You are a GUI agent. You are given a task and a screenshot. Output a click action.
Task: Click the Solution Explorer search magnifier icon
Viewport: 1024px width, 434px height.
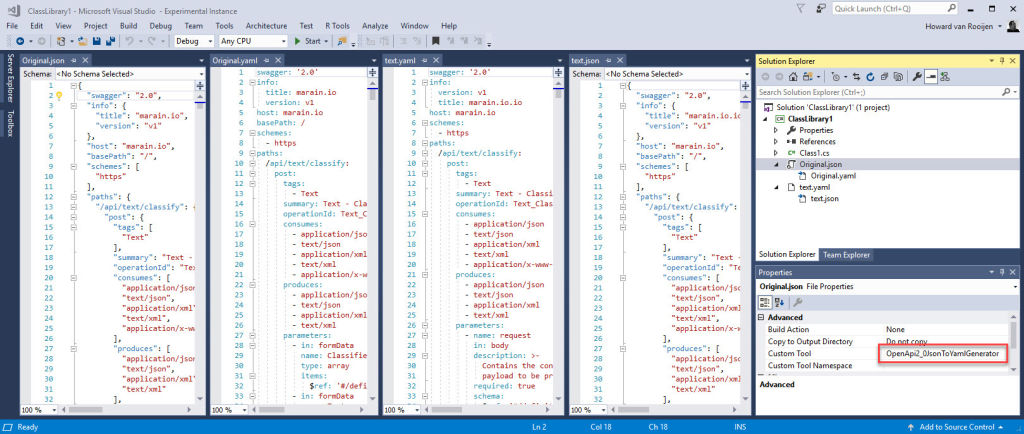coord(1006,92)
